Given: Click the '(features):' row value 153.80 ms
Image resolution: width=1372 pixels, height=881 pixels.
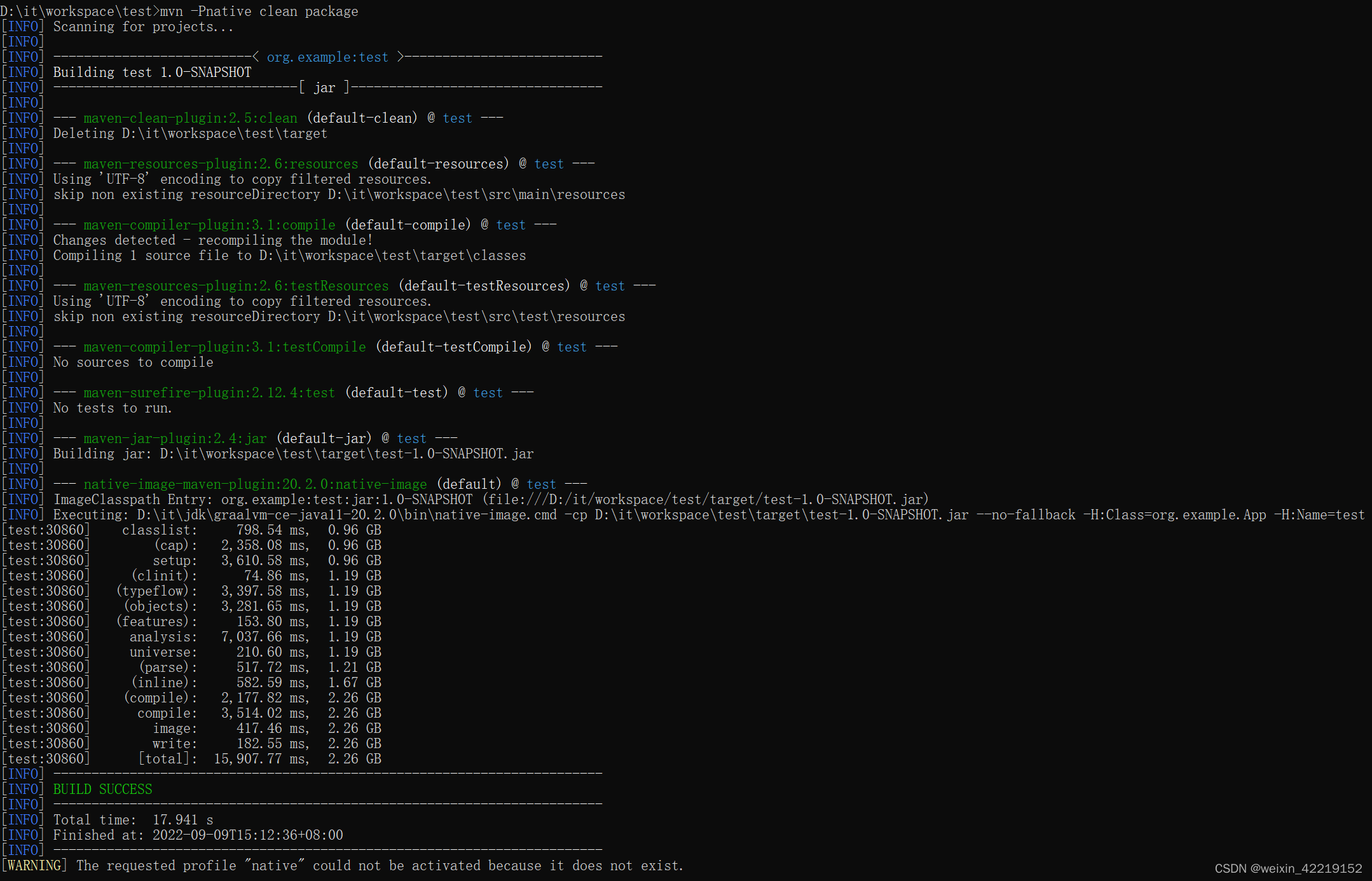Looking at the screenshot, I should click(272, 622).
